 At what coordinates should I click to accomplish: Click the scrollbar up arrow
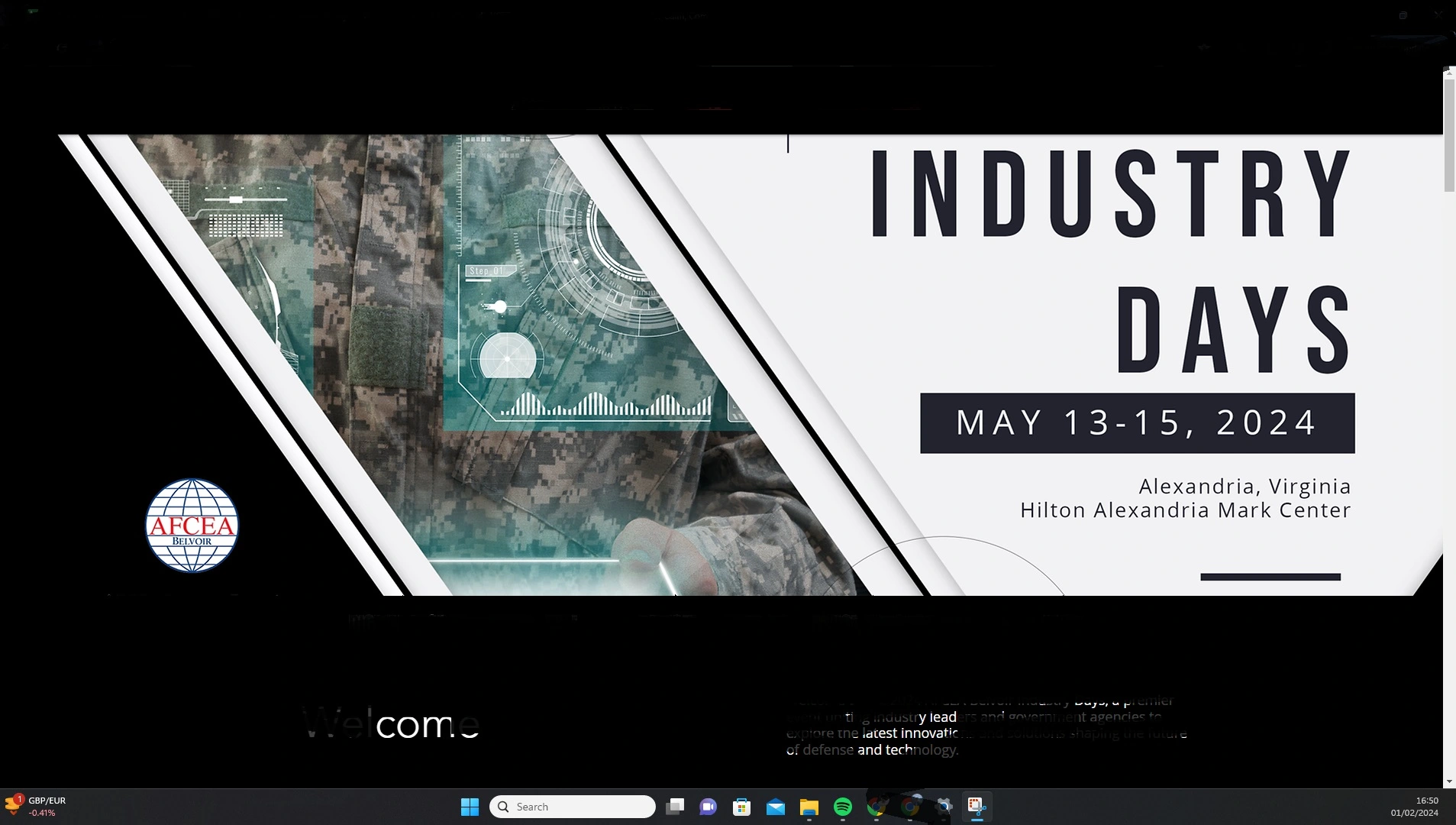click(x=1448, y=72)
